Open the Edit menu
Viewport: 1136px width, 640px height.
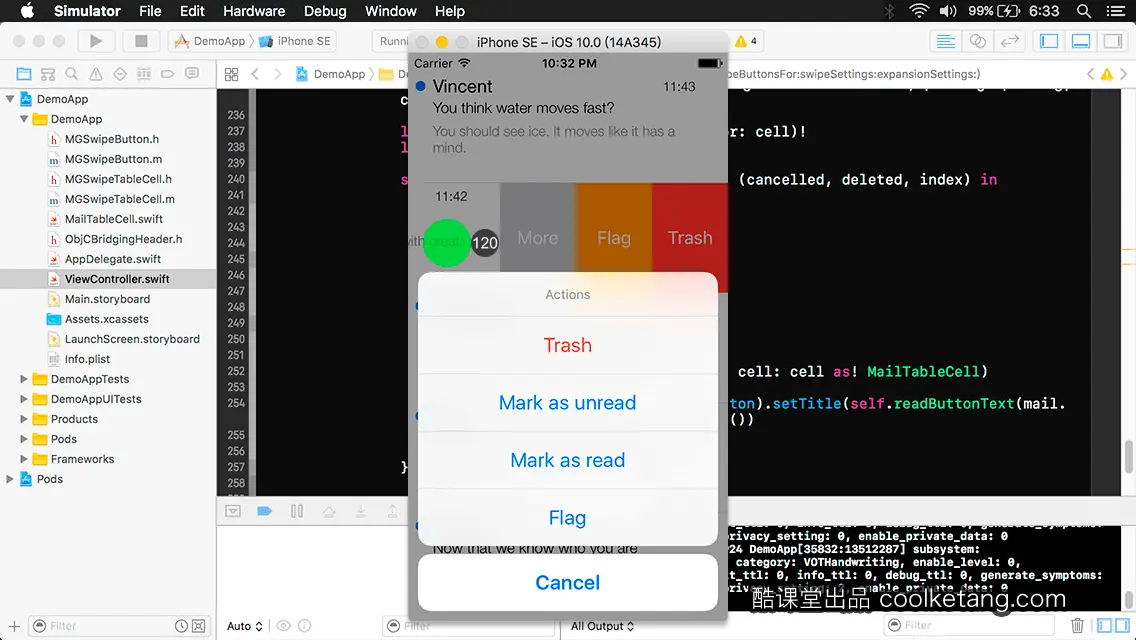(x=192, y=11)
